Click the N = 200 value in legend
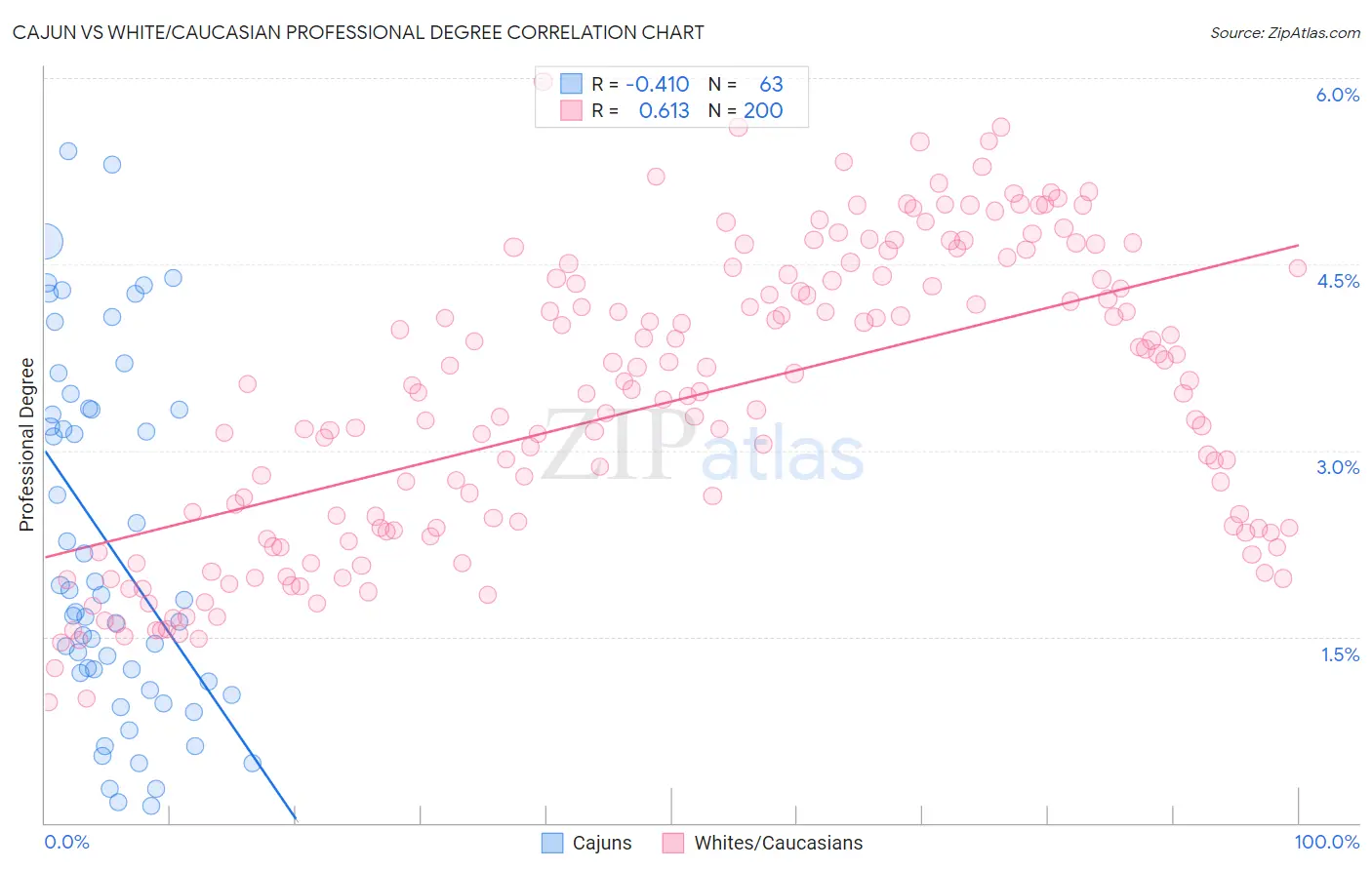The width and height of the screenshot is (1372, 870). (746, 110)
